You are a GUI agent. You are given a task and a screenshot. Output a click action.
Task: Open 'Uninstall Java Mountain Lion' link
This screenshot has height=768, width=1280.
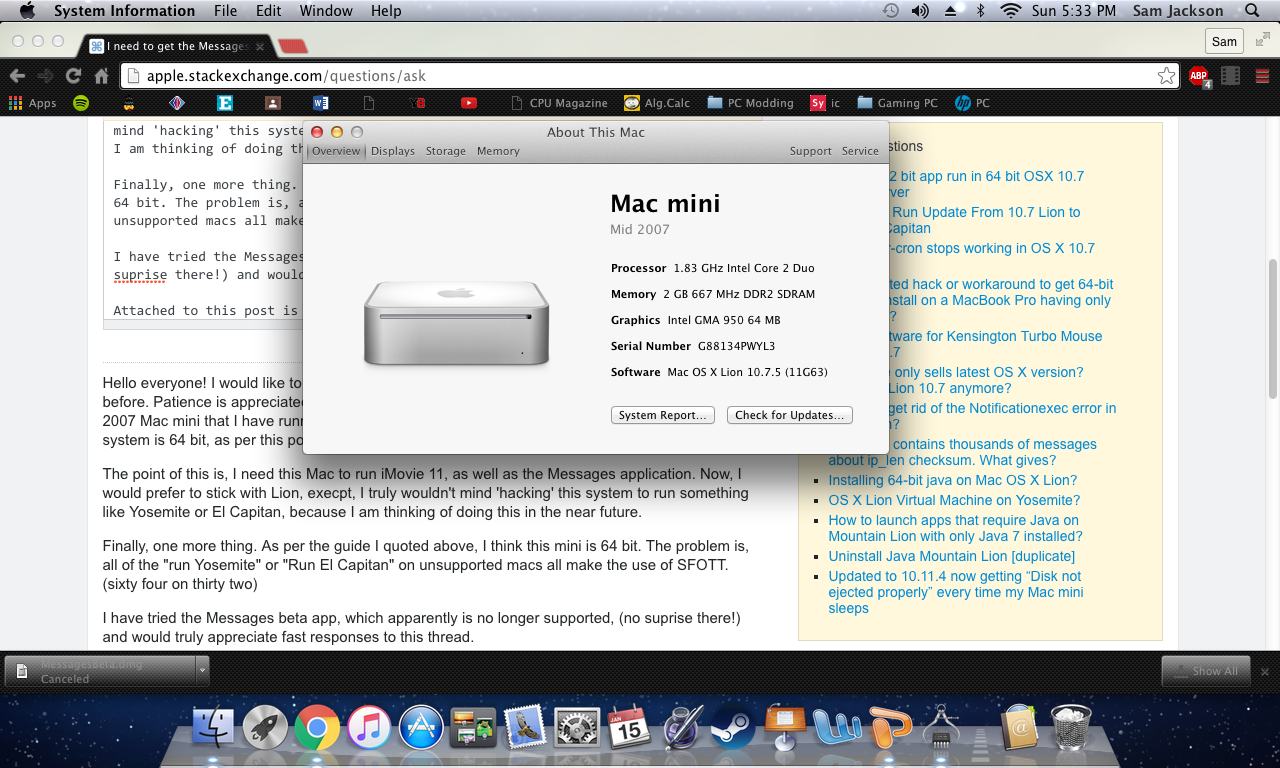(x=951, y=556)
